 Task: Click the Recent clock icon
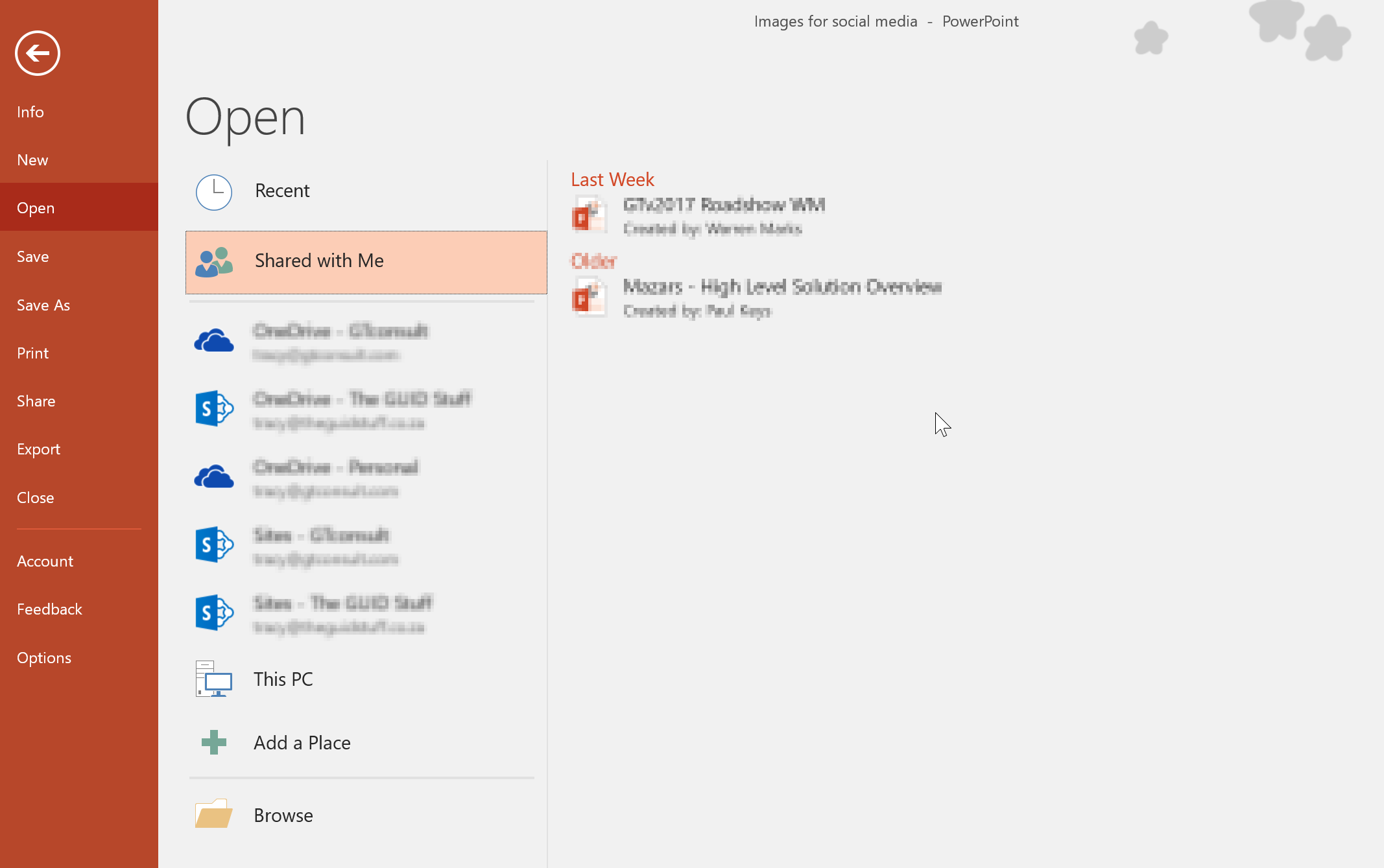[x=214, y=192]
